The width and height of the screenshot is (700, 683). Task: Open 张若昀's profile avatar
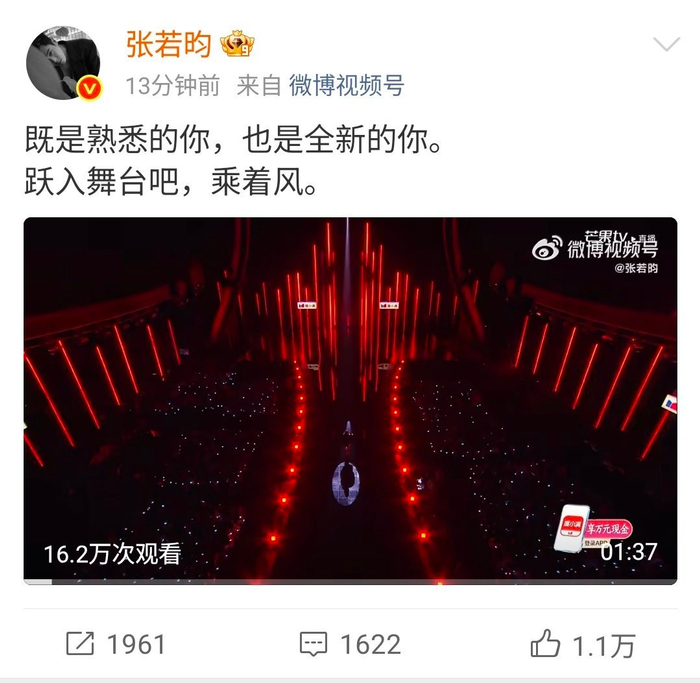pos(63,62)
